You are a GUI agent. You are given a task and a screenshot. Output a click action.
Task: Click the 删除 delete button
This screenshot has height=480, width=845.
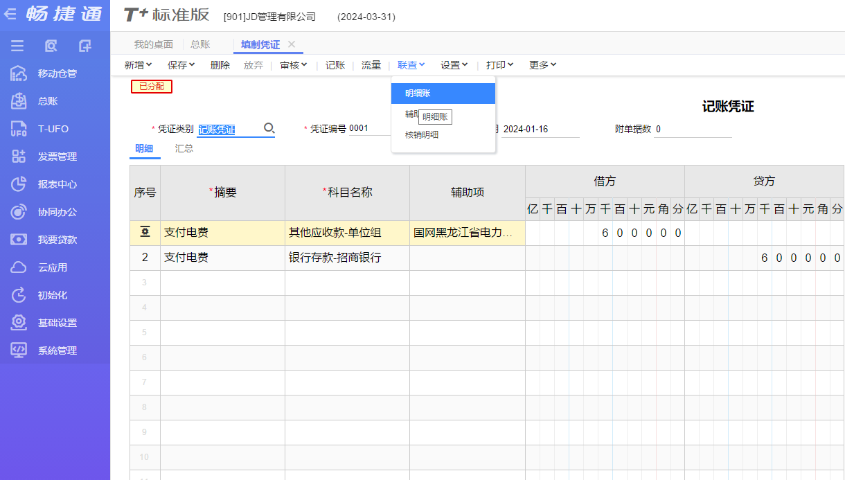[x=220, y=65]
